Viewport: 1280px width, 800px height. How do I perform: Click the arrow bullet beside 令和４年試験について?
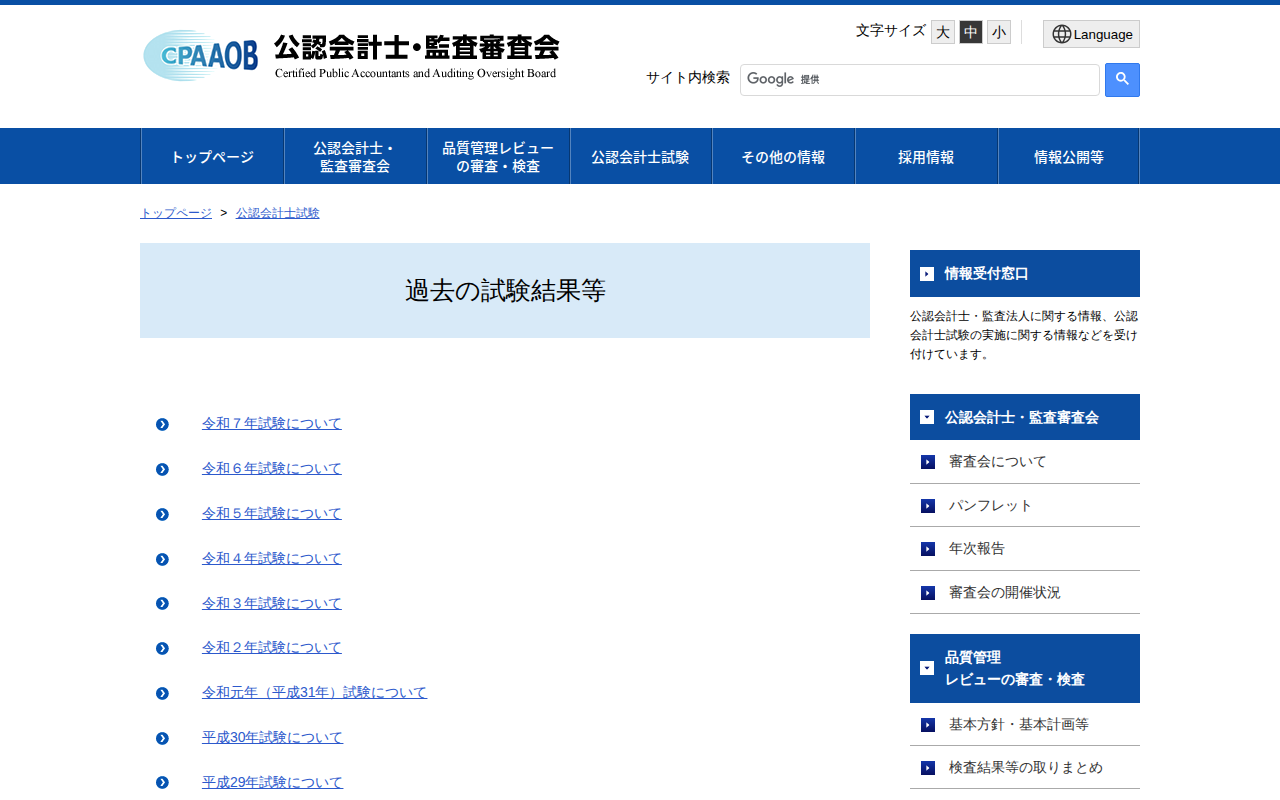[162, 559]
